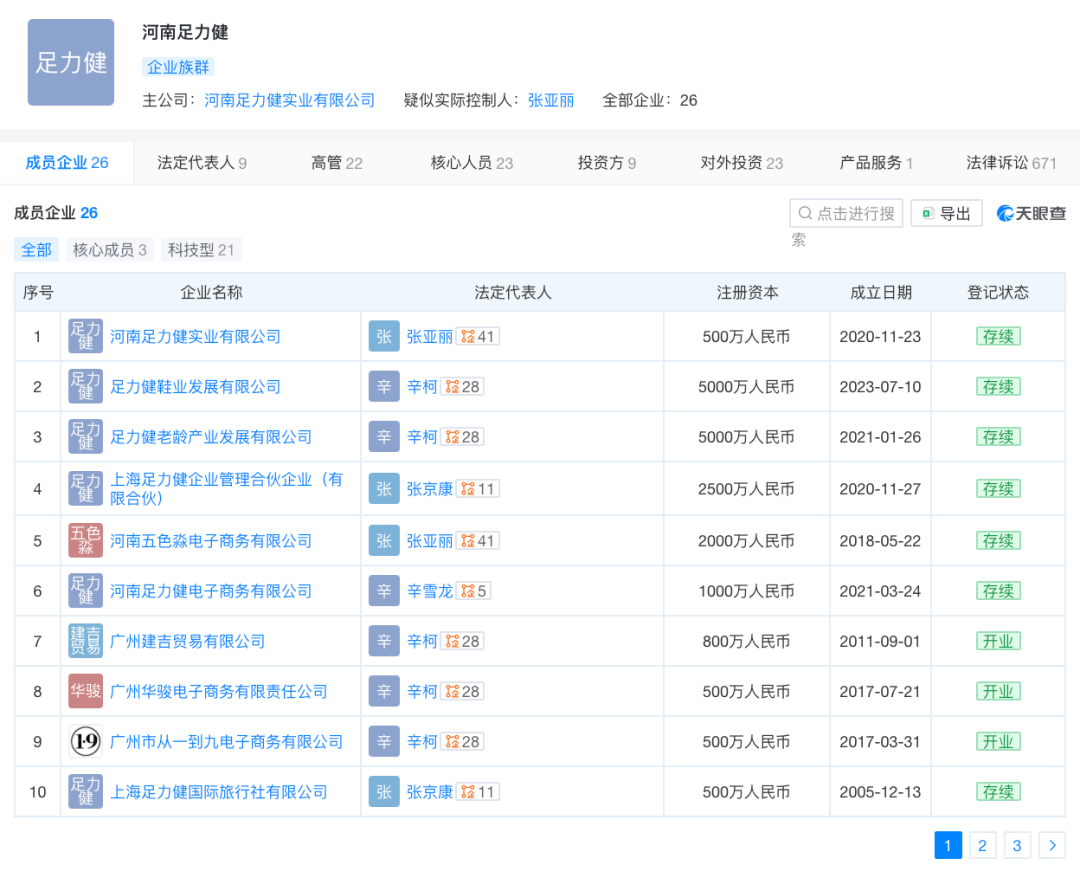Open relation badge 5 beside 辛雪龙
This screenshot has width=1080, height=878.
point(473,591)
